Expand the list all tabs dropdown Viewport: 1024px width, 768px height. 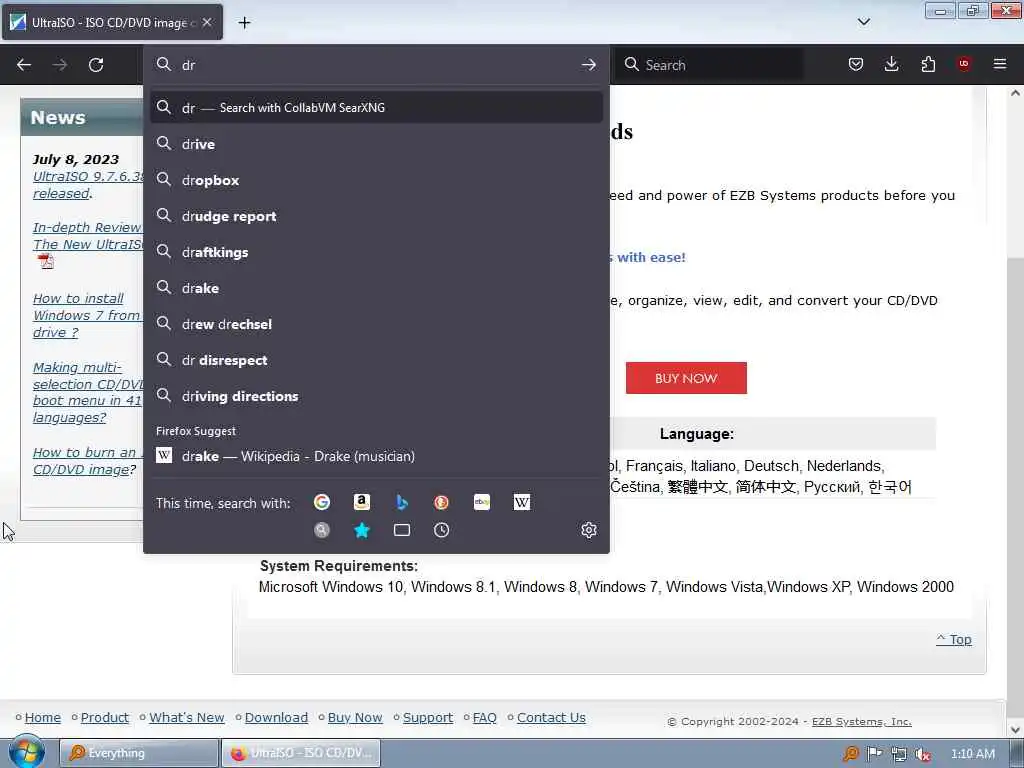point(863,22)
